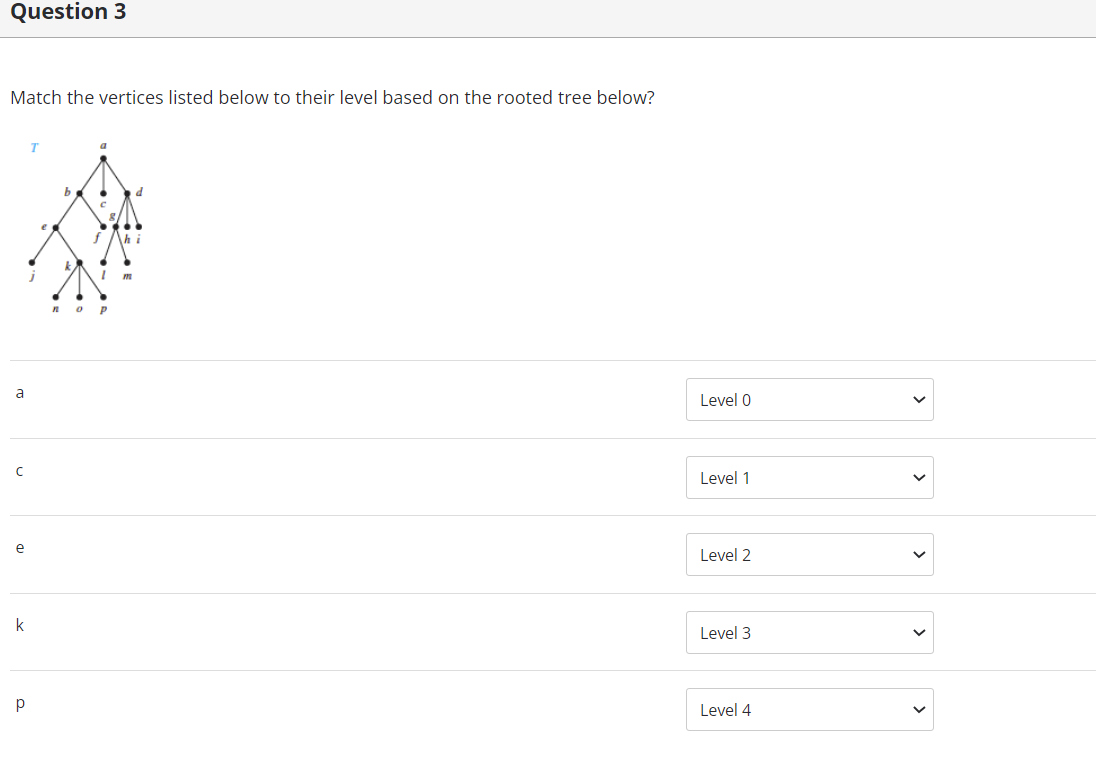Viewport: 1096px width, 764px height.
Task: Select the row label "c" in the list
Action: tap(19, 471)
